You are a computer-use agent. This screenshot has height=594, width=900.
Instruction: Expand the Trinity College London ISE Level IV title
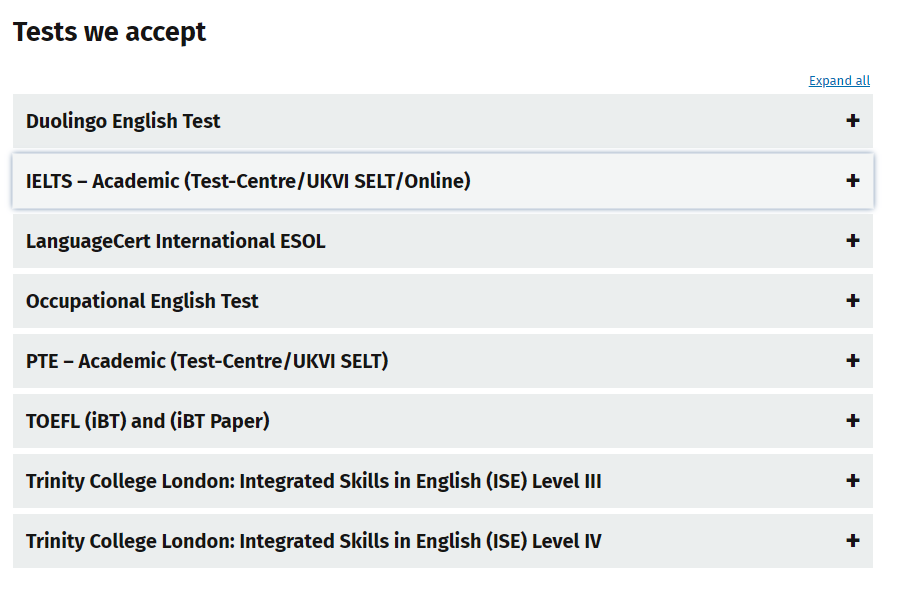tap(313, 541)
